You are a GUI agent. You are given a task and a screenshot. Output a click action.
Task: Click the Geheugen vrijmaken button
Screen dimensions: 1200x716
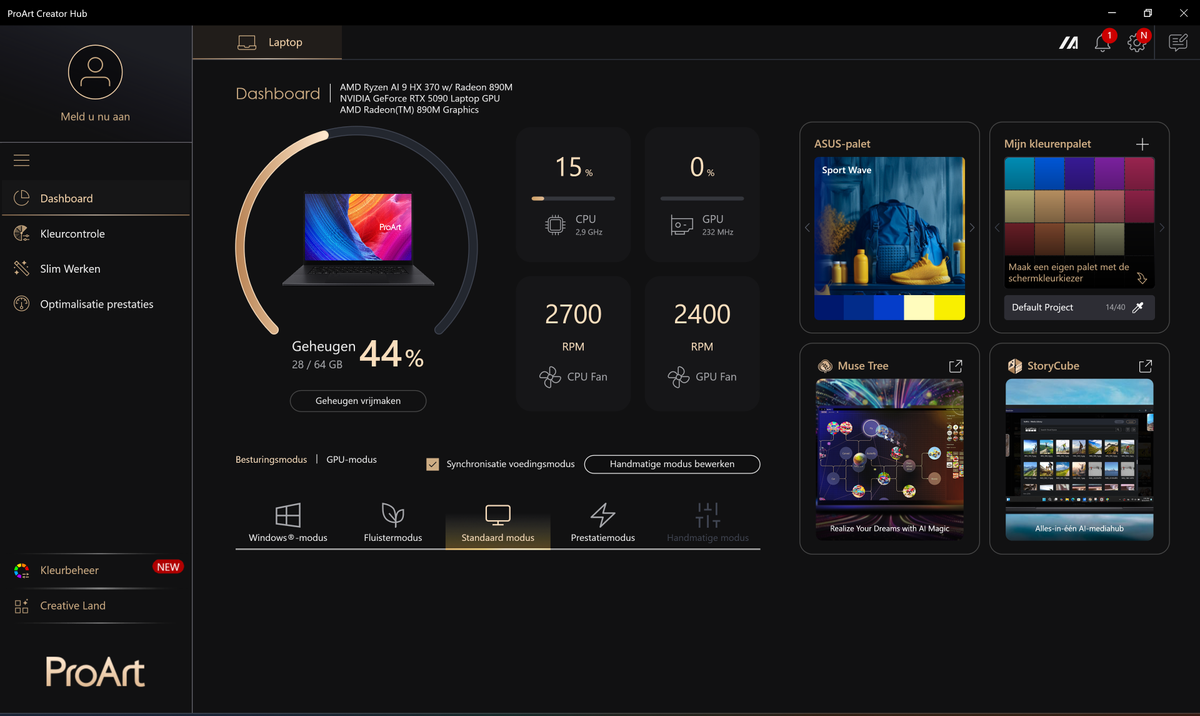pos(358,401)
